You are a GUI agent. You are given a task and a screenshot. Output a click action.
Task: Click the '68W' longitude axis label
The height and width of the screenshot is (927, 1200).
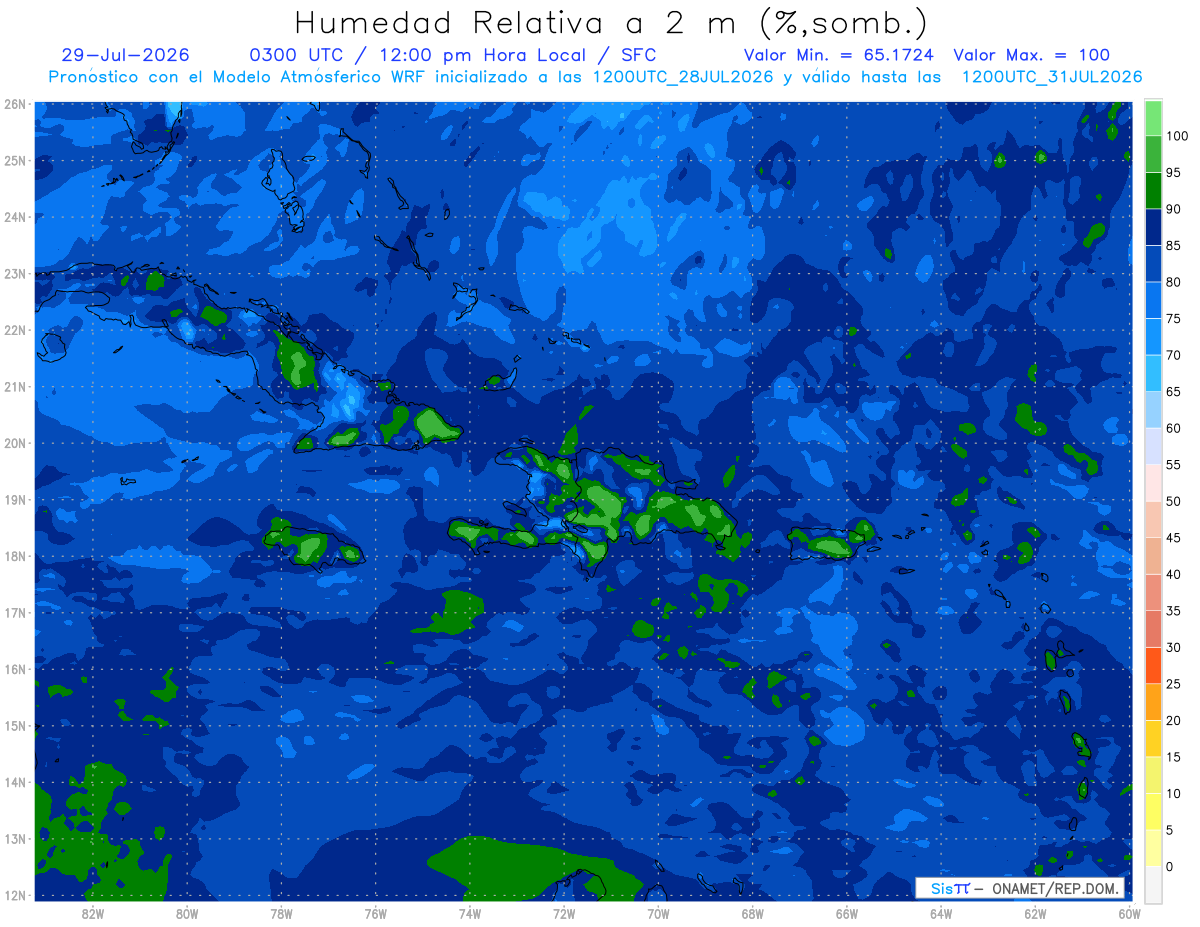752,913
